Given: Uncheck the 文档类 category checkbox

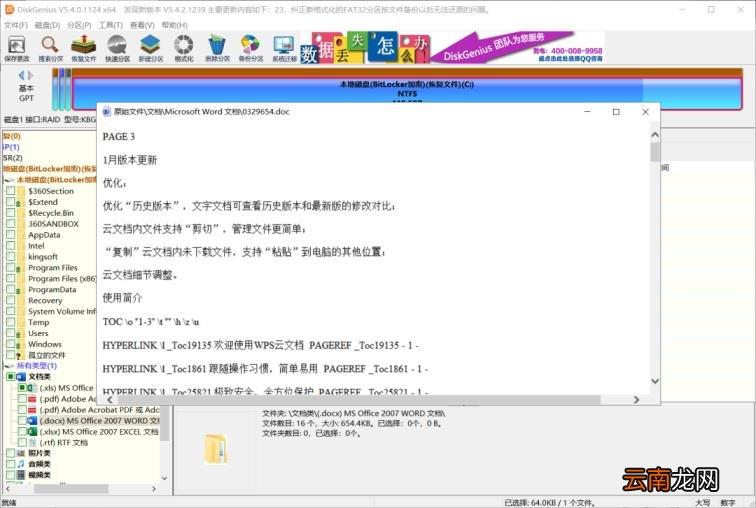Looking at the screenshot, I should tap(11, 376).
